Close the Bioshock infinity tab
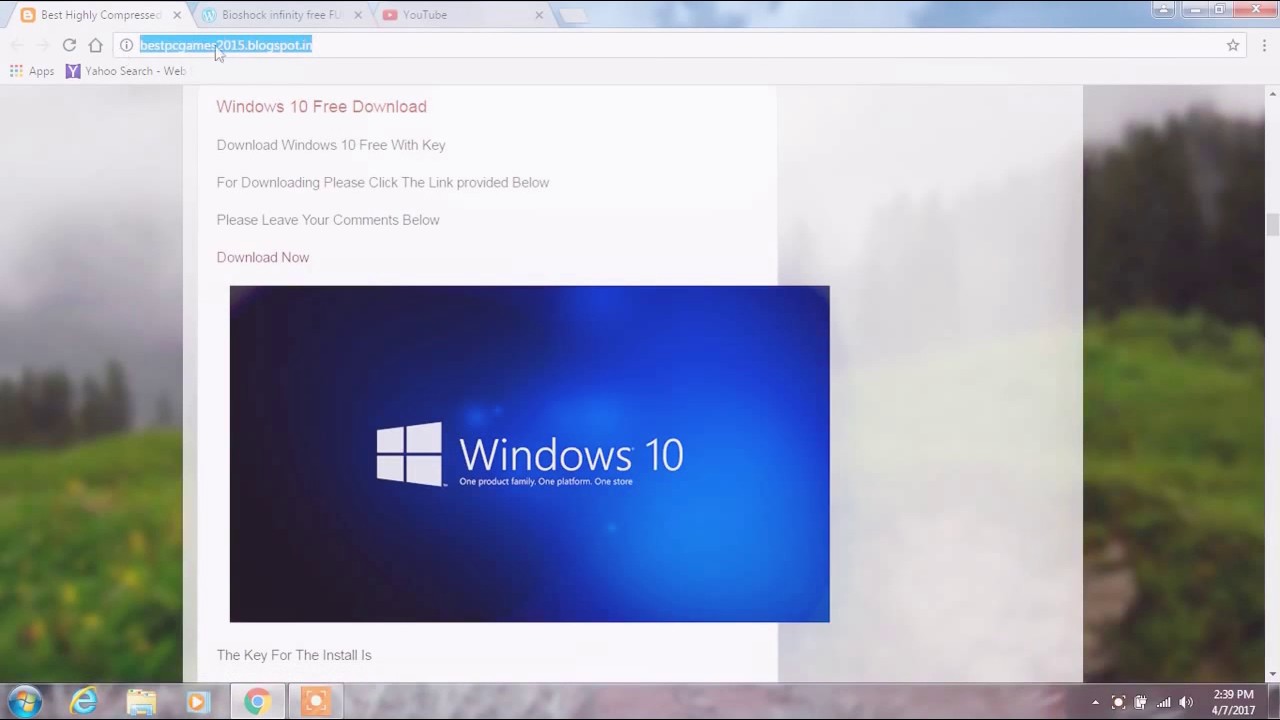 [x=357, y=15]
